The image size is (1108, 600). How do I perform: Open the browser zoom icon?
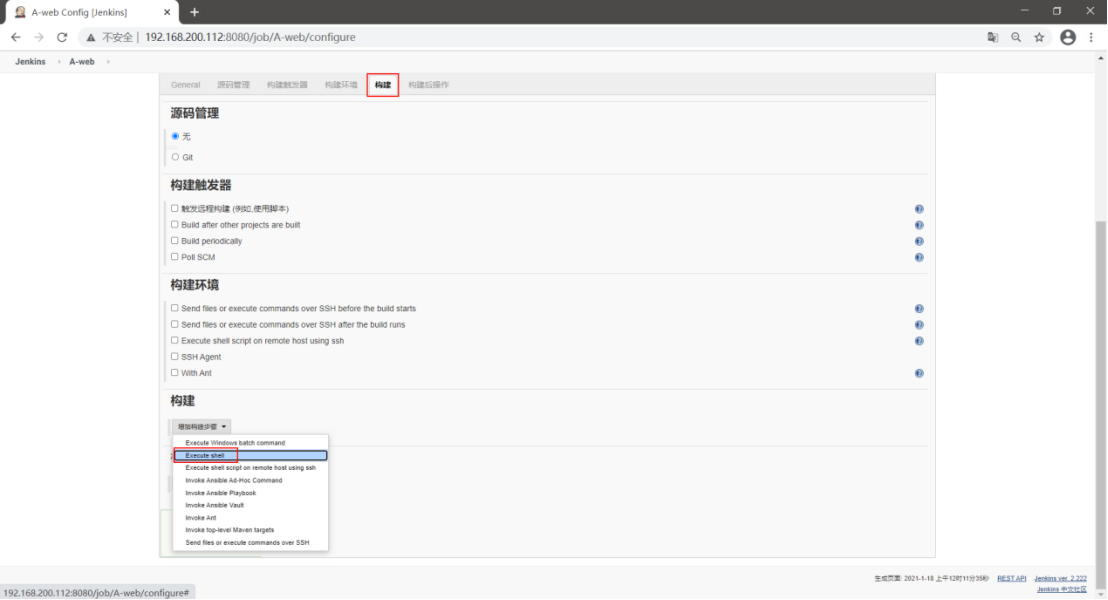tap(1016, 37)
